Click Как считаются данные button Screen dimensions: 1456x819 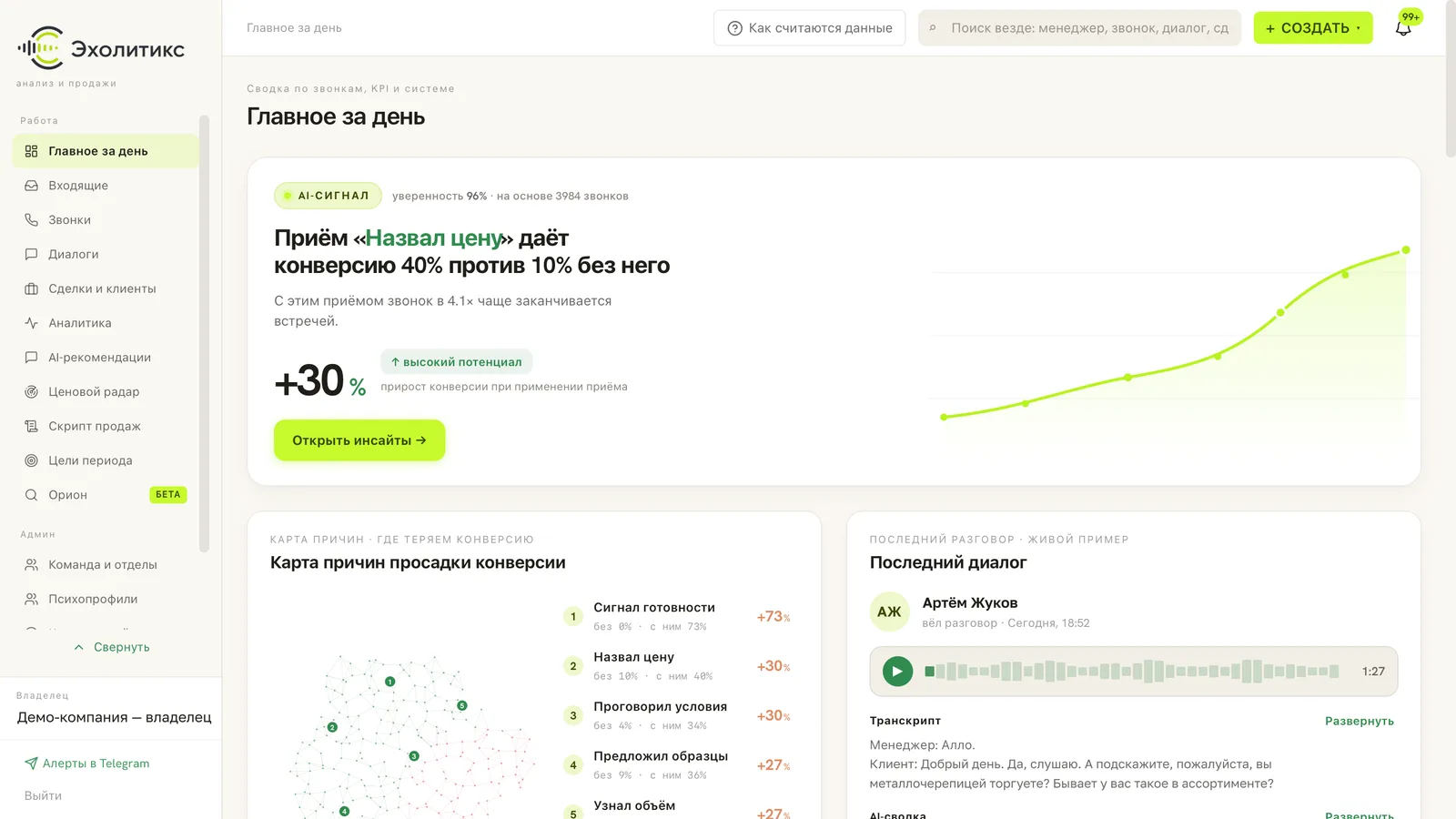[x=810, y=28]
